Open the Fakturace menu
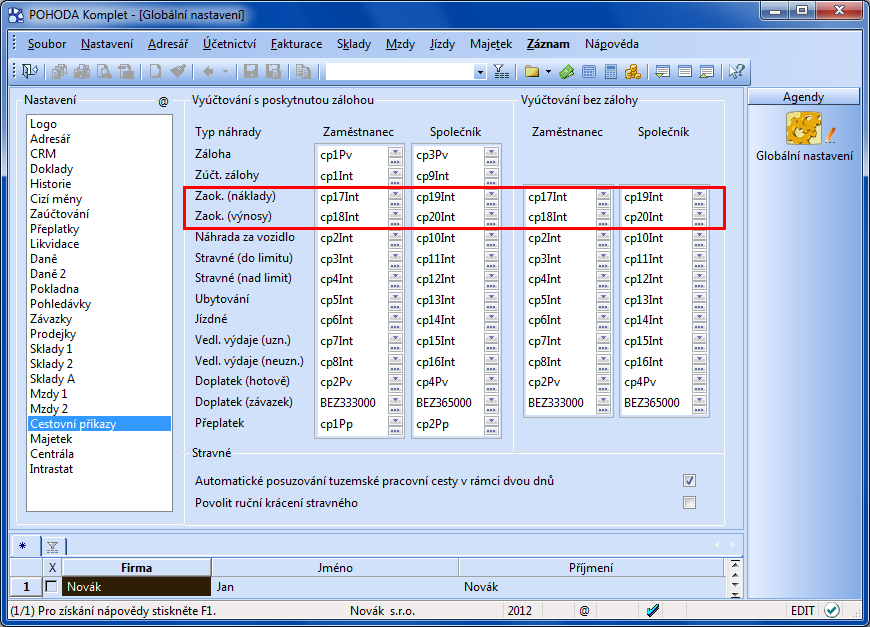 click(296, 44)
